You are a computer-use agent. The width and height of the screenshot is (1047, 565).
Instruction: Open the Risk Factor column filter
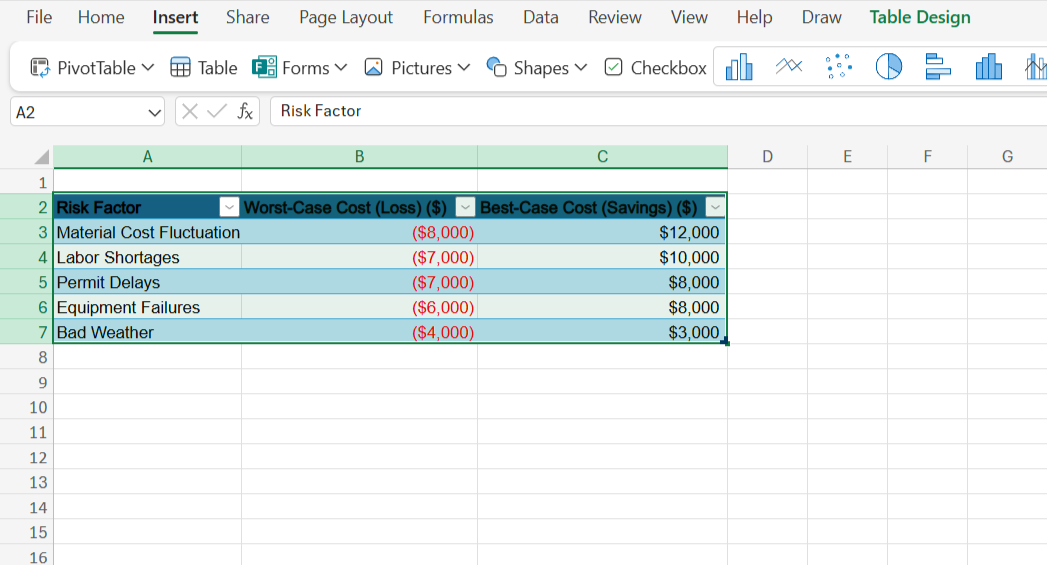[x=229, y=207]
